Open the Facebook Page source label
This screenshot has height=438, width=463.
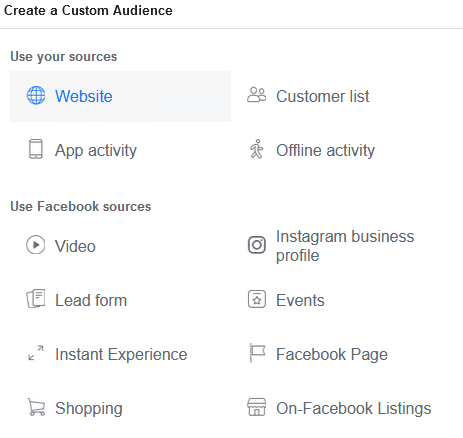point(332,354)
